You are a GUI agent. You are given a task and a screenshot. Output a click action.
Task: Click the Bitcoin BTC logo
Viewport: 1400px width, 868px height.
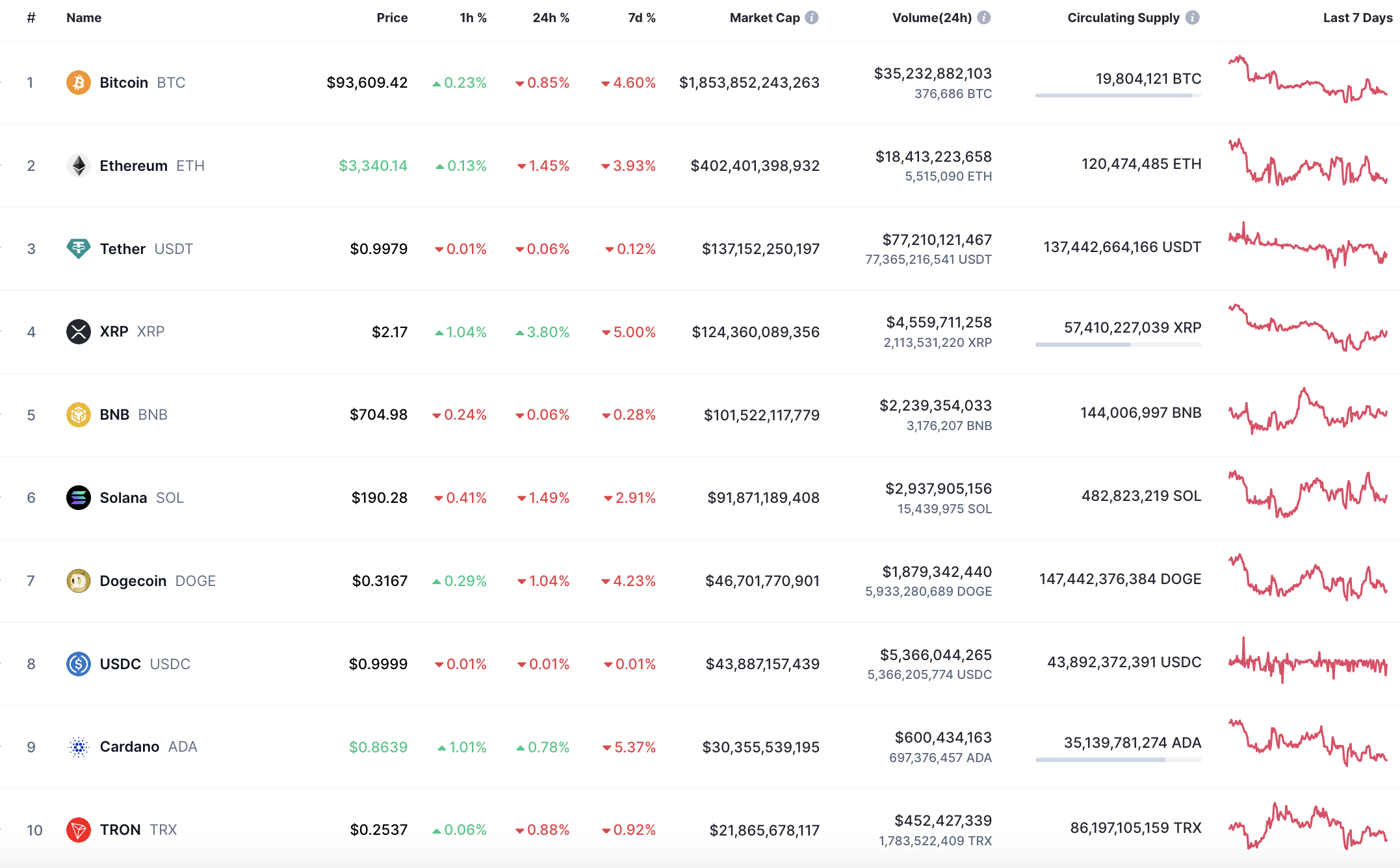pos(78,83)
